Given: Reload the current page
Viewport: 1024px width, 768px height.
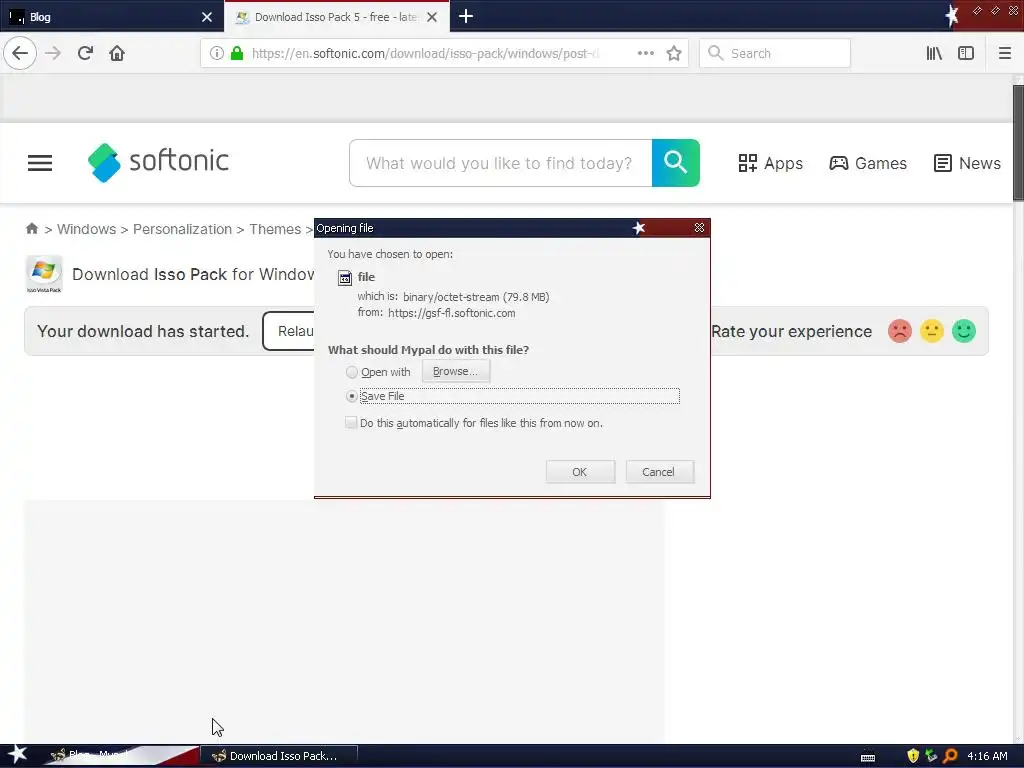Looking at the screenshot, I should point(85,53).
